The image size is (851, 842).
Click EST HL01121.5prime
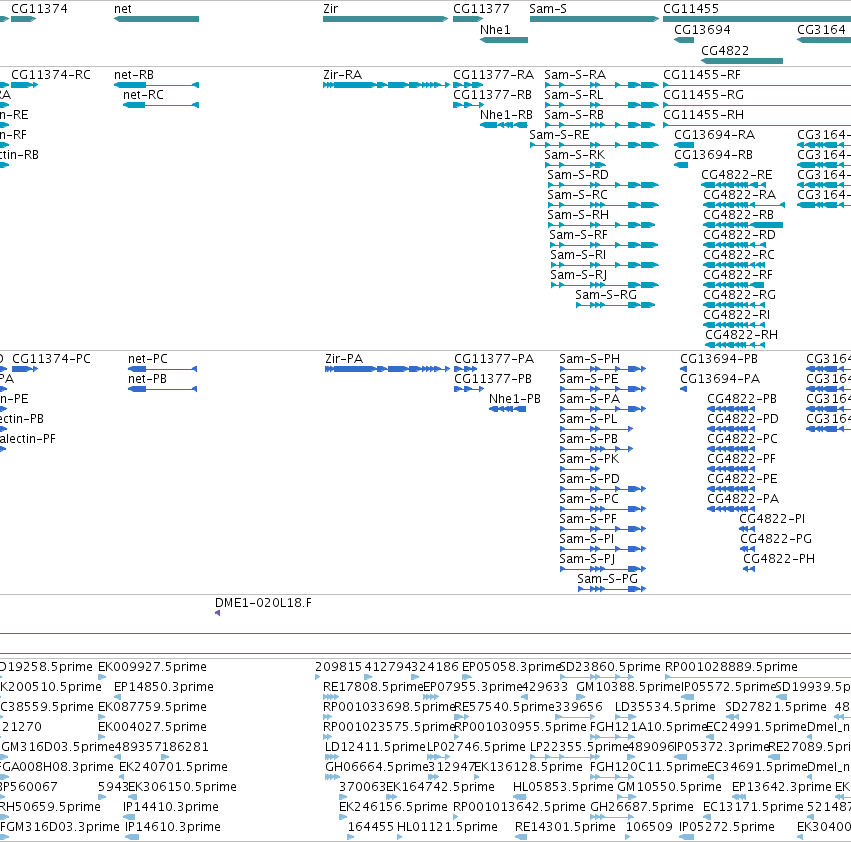point(400,837)
